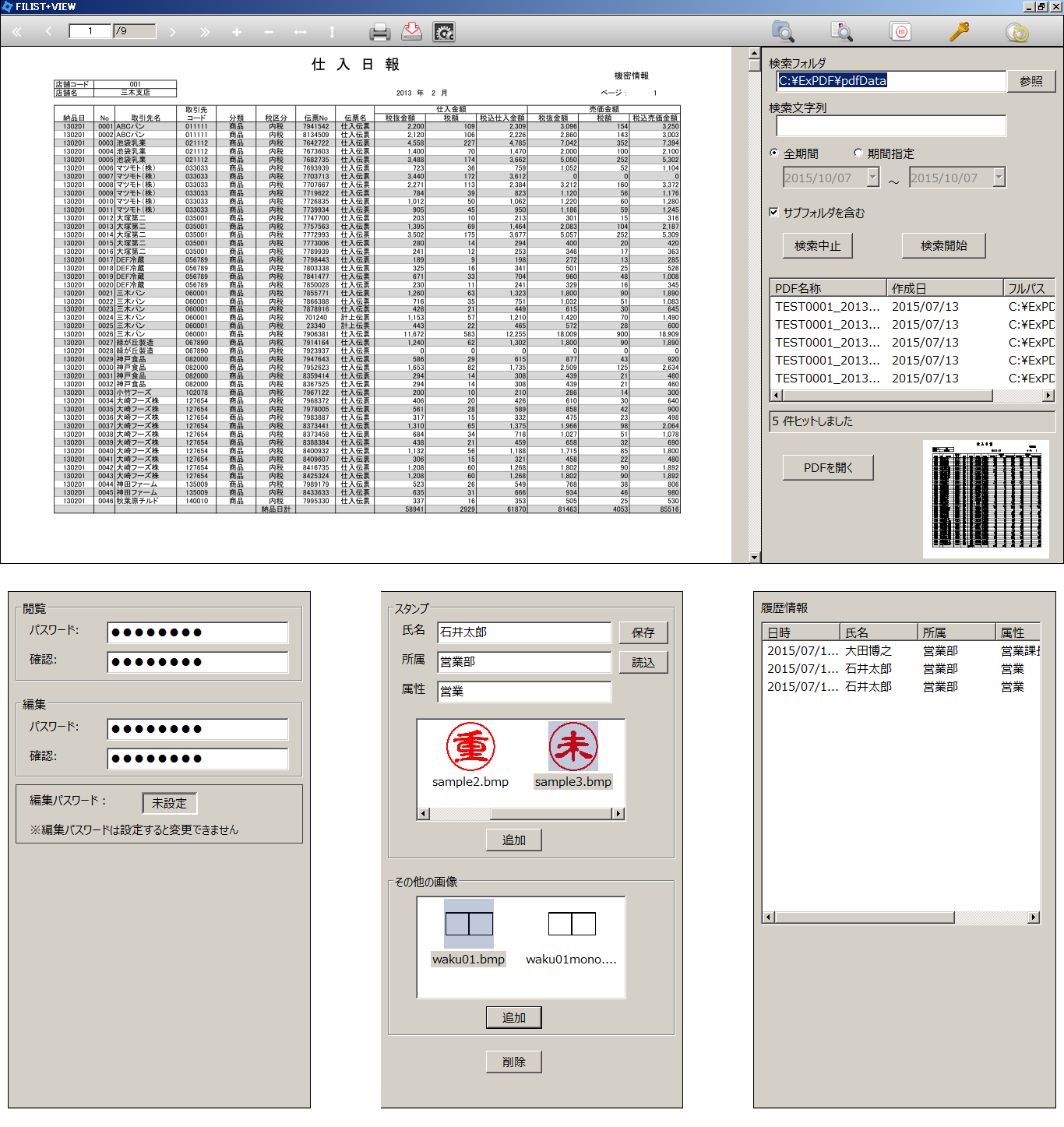The height and width of the screenshot is (1127, 1064).
Task: Click the 検索フォルダ path field
Action: (891, 81)
